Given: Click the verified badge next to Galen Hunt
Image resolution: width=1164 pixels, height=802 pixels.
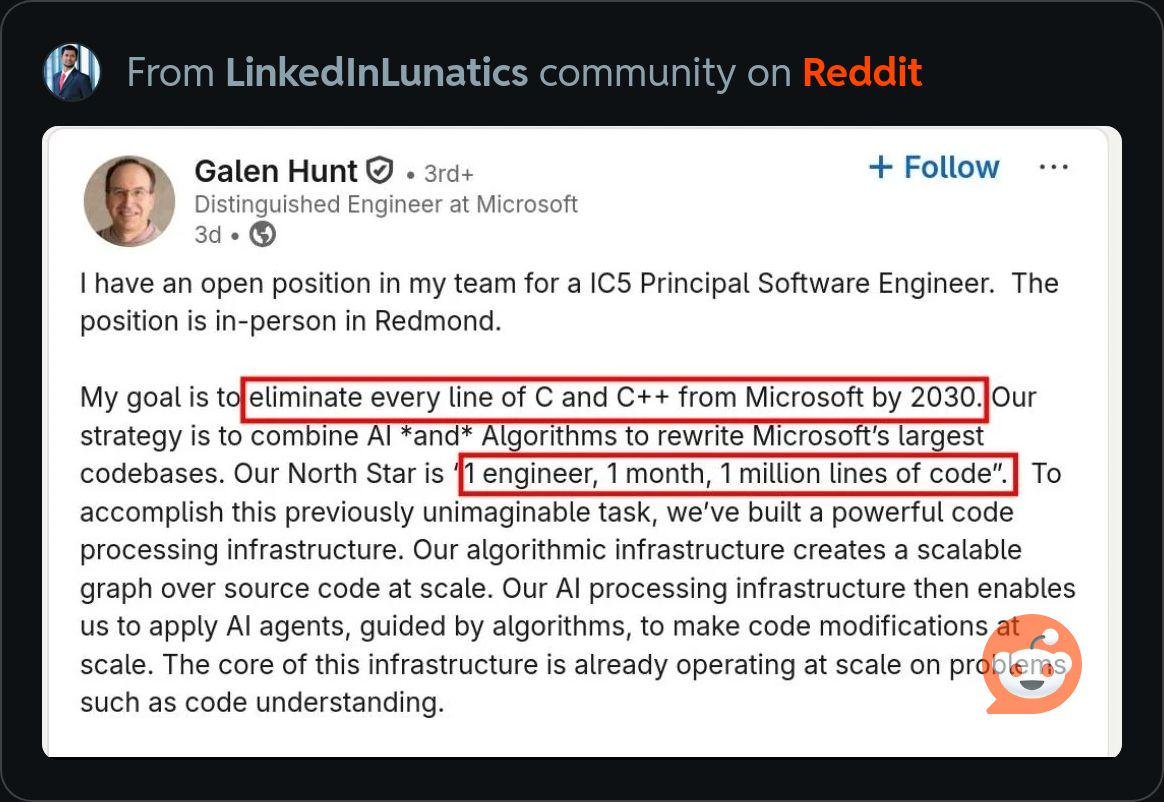Looking at the screenshot, I should [x=378, y=170].
